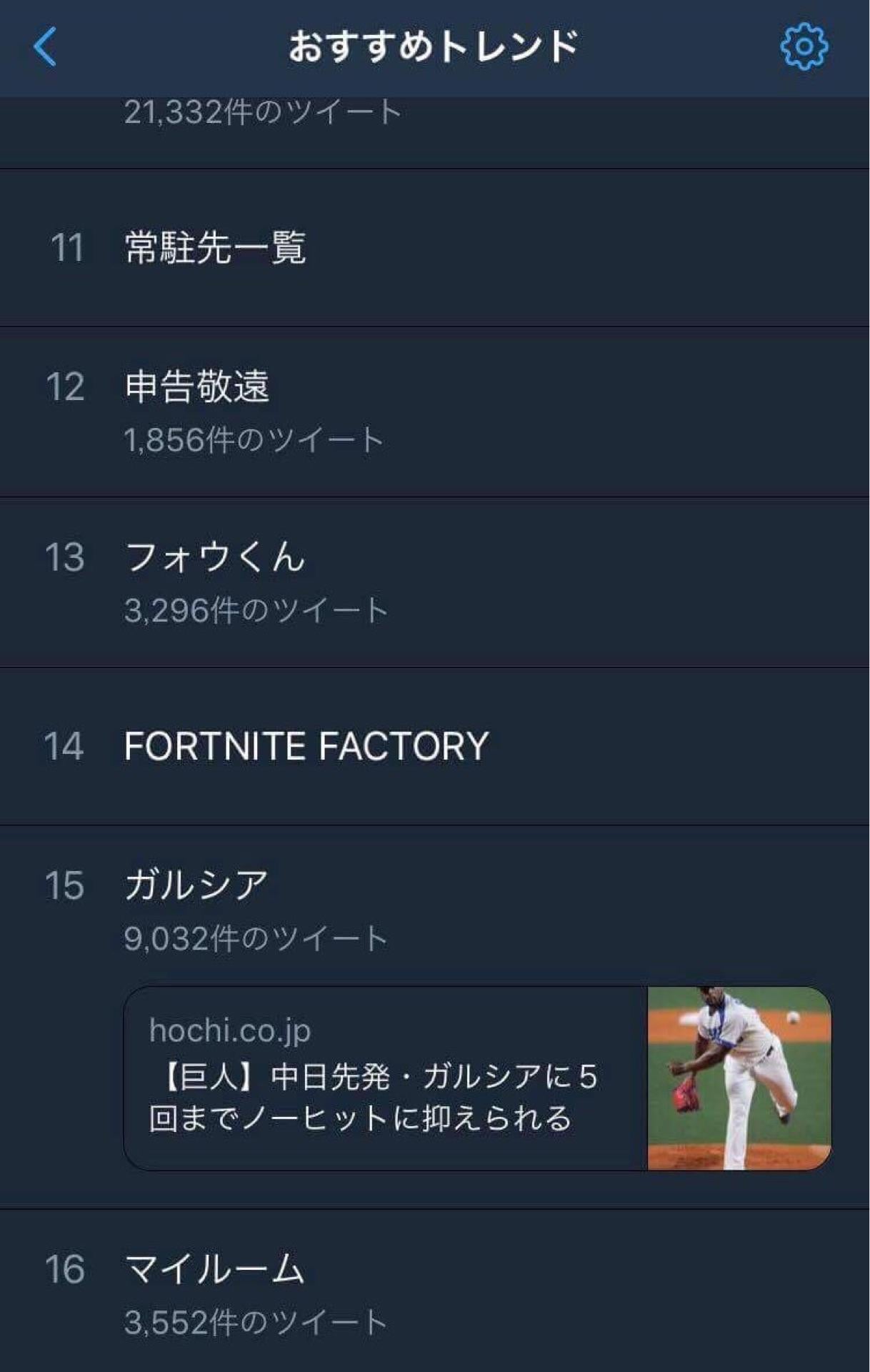Open trend フォウくん
Screen dimensions: 870x1372
pos(215,557)
